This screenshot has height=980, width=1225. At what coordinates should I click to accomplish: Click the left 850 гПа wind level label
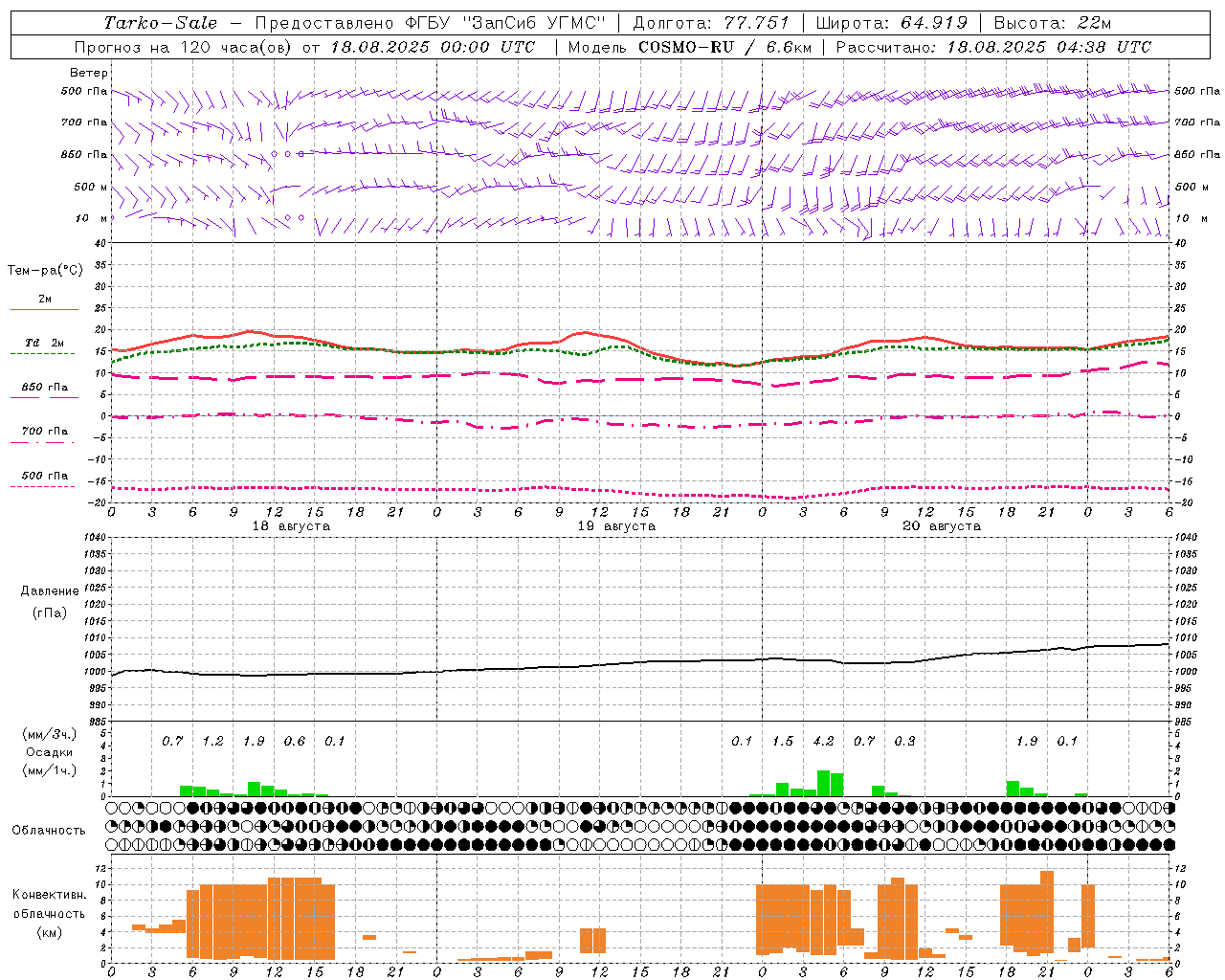click(x=84, y=154)
